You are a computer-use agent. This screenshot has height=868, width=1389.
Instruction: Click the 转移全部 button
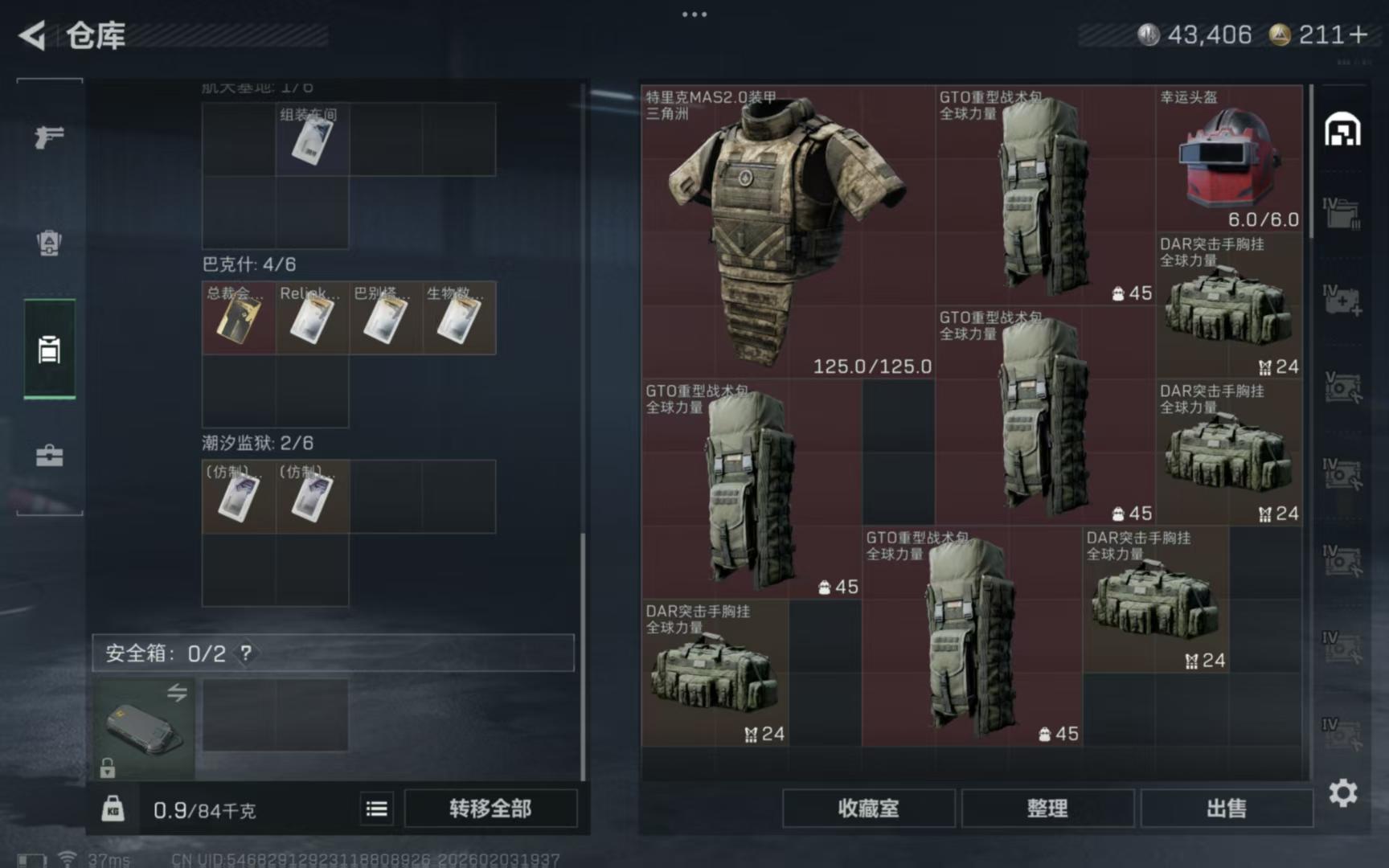[x=490, y=809]
